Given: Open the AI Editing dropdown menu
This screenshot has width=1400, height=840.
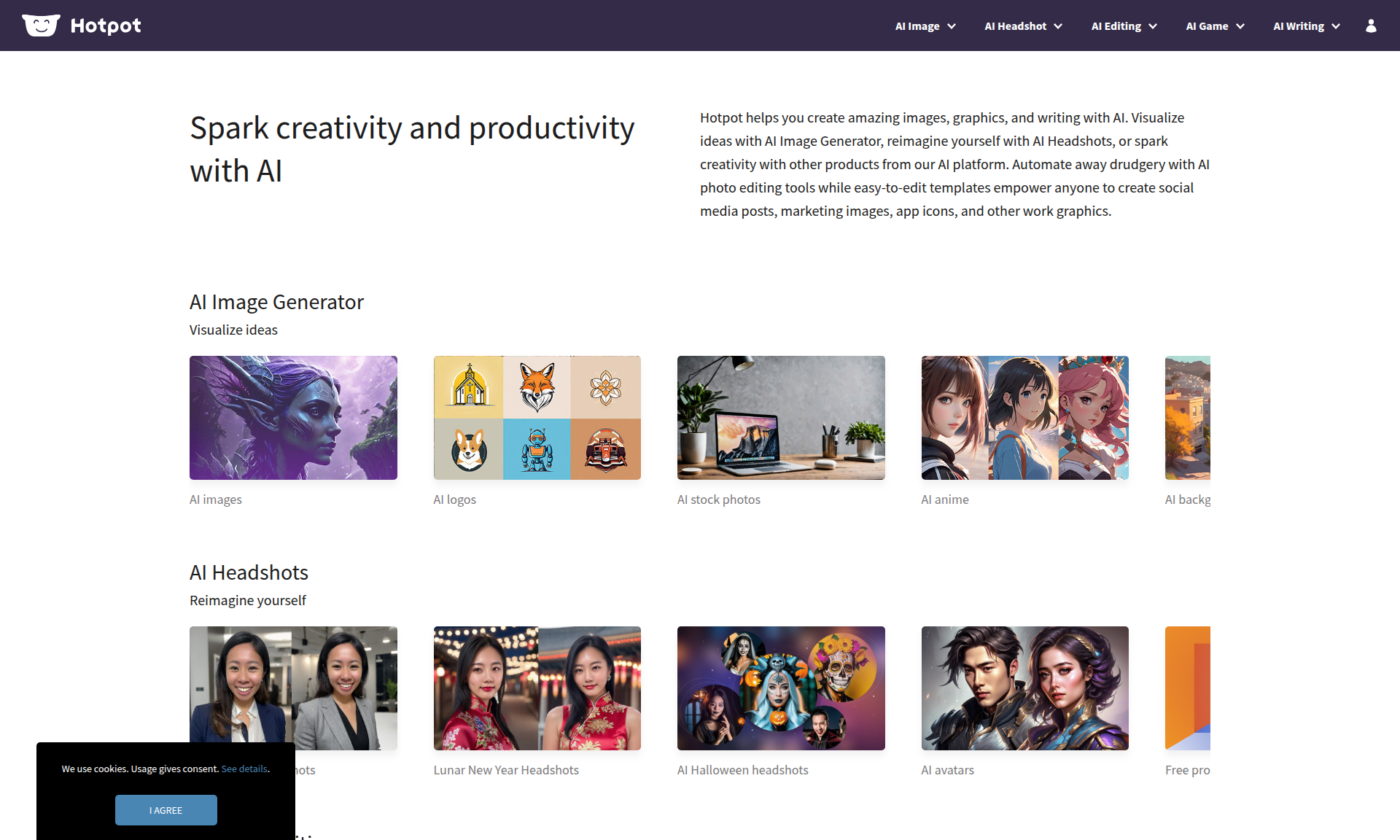Looking at the screenshot, I should tap(1123, 26).
